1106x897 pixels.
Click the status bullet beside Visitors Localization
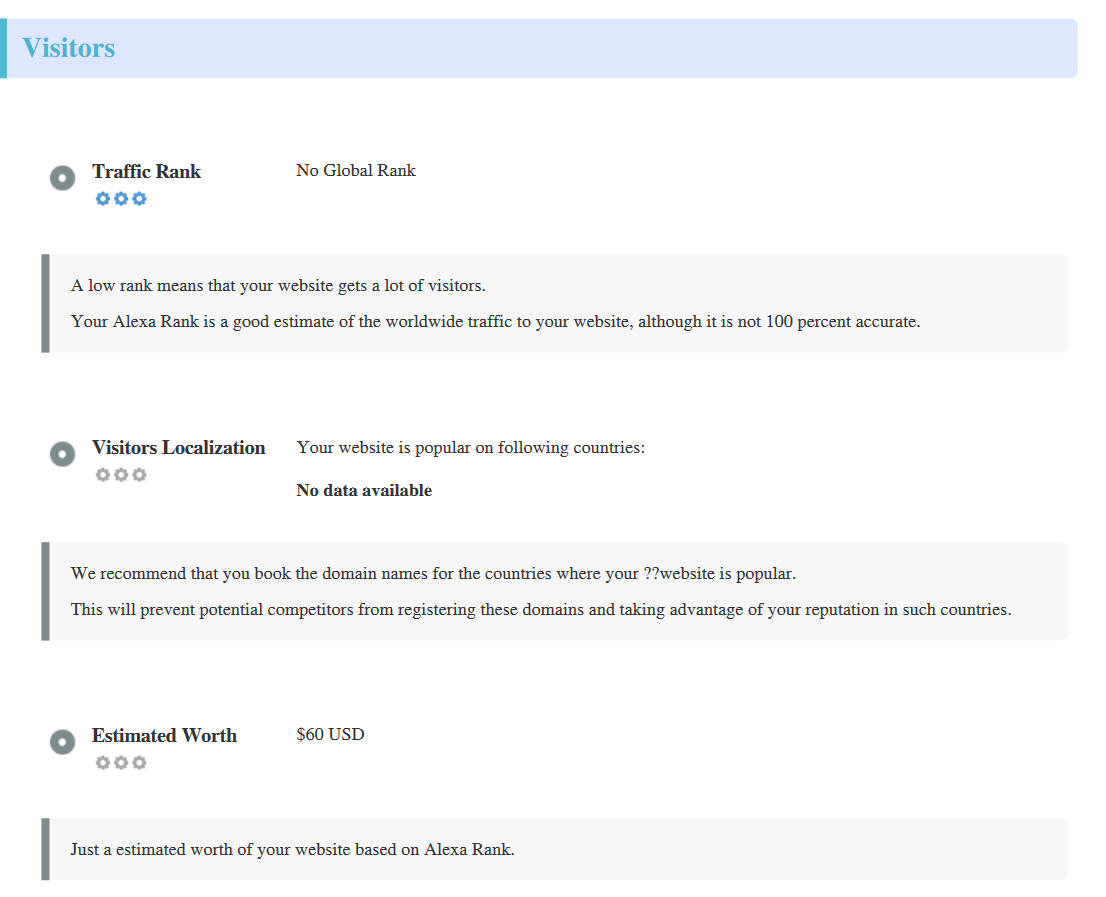point(62,454)
